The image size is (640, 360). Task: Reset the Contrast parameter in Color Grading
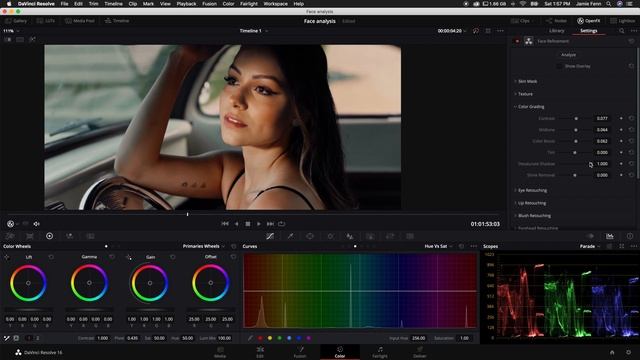(631, 118)
